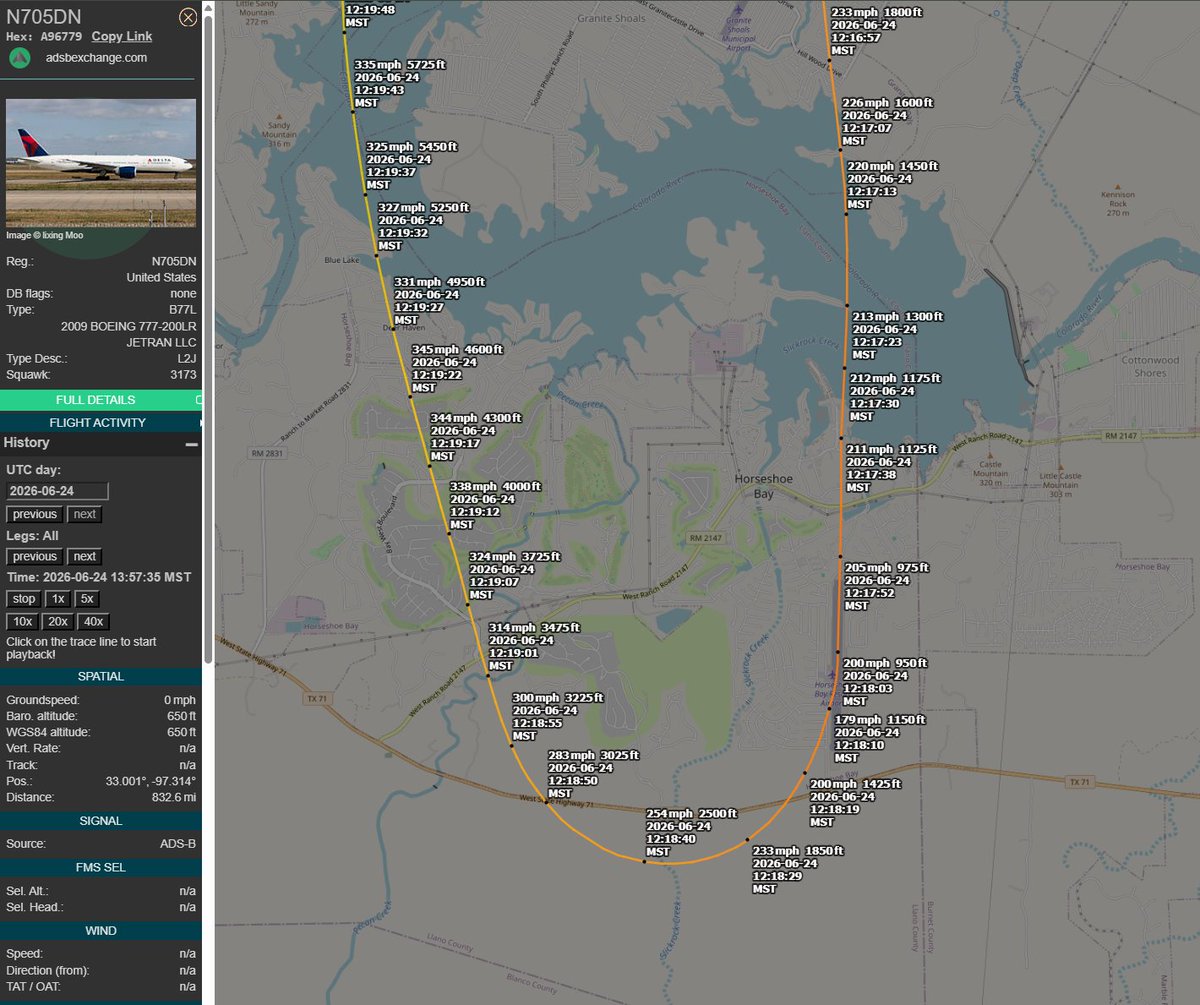Click the position value 33.001°, -97.314°
The height and width of the screenshot is (1005, 1200).
(151, 781)
